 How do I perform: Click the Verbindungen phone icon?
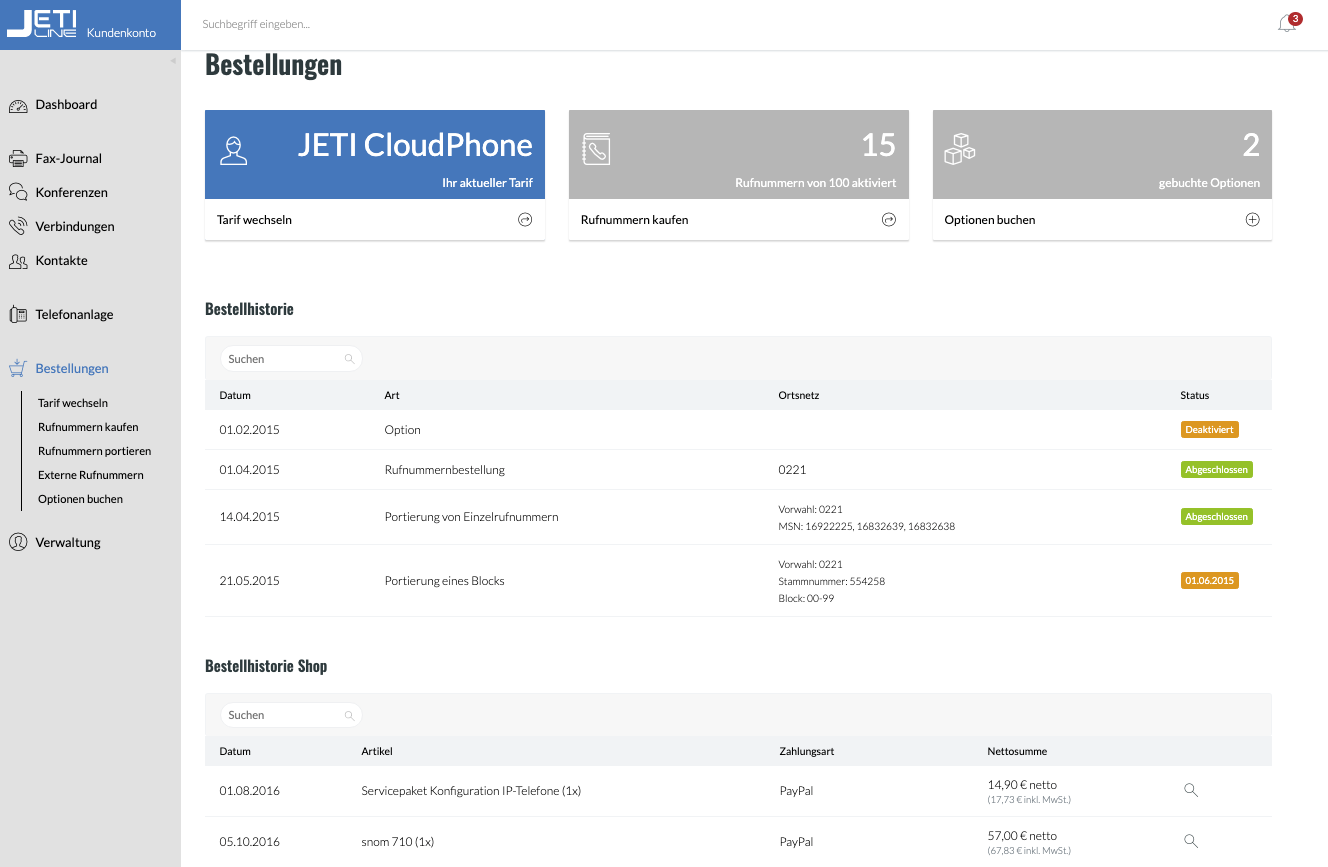click(x=18, y=226)
